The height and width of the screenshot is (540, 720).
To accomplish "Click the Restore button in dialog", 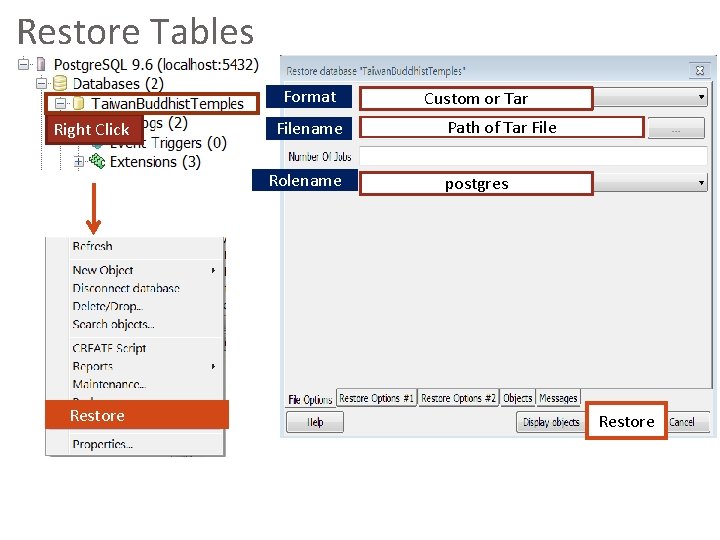I will [626, 421].
